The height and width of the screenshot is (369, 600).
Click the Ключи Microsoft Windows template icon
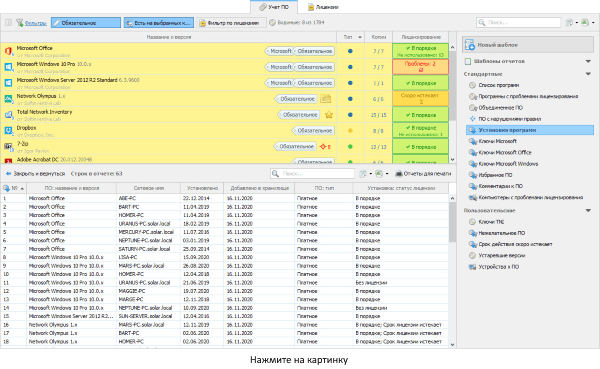pyautogui.click(x=473, y=164)
